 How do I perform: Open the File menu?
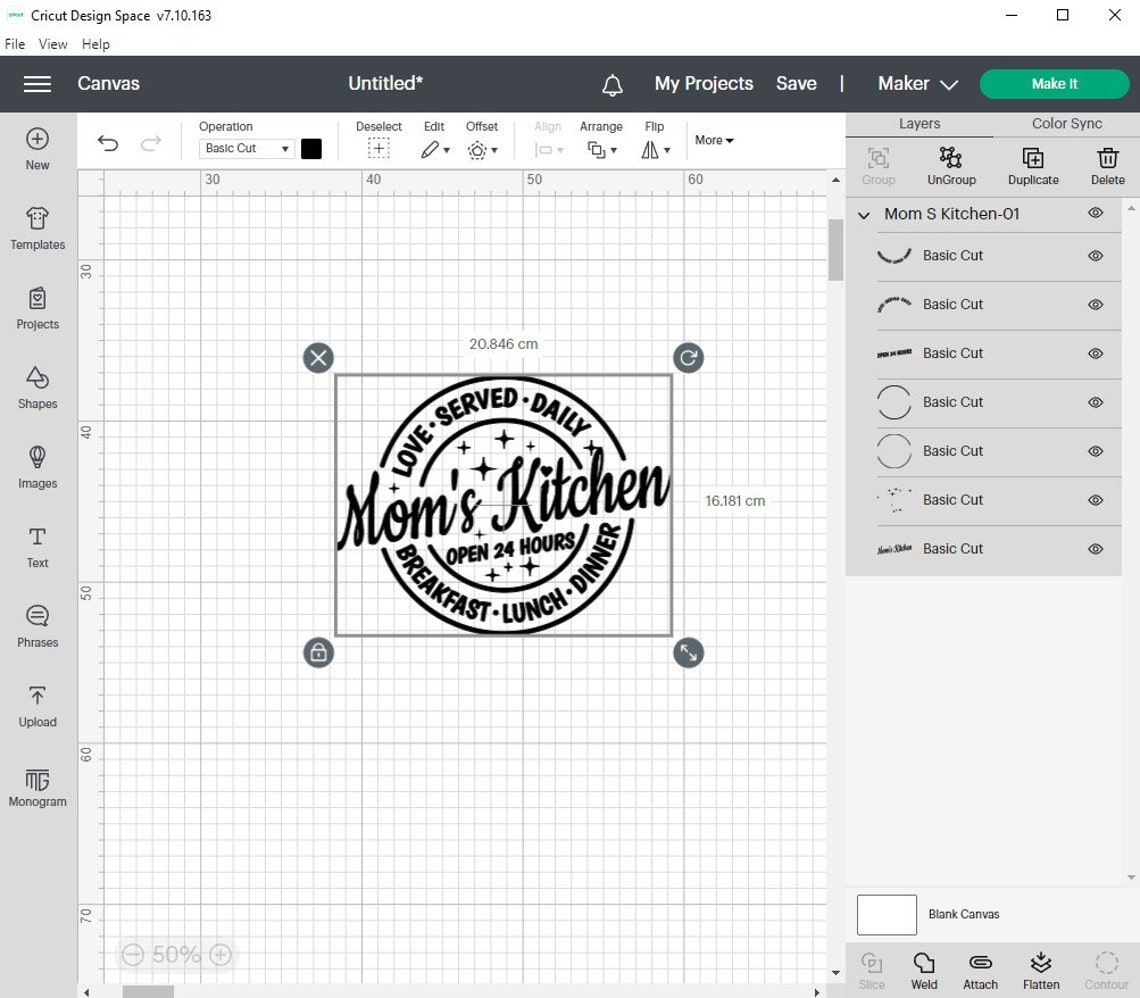14,44
